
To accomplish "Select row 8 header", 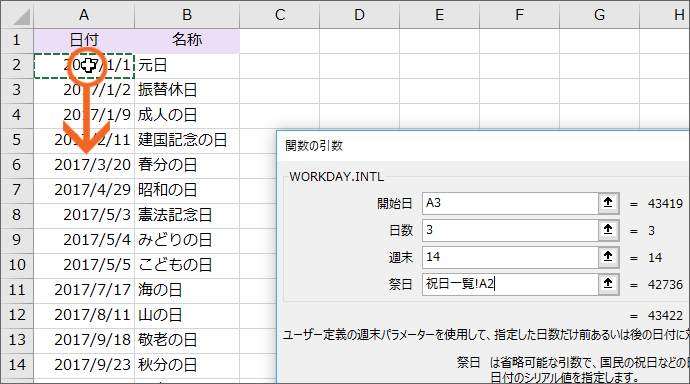I will coord(17,215).
